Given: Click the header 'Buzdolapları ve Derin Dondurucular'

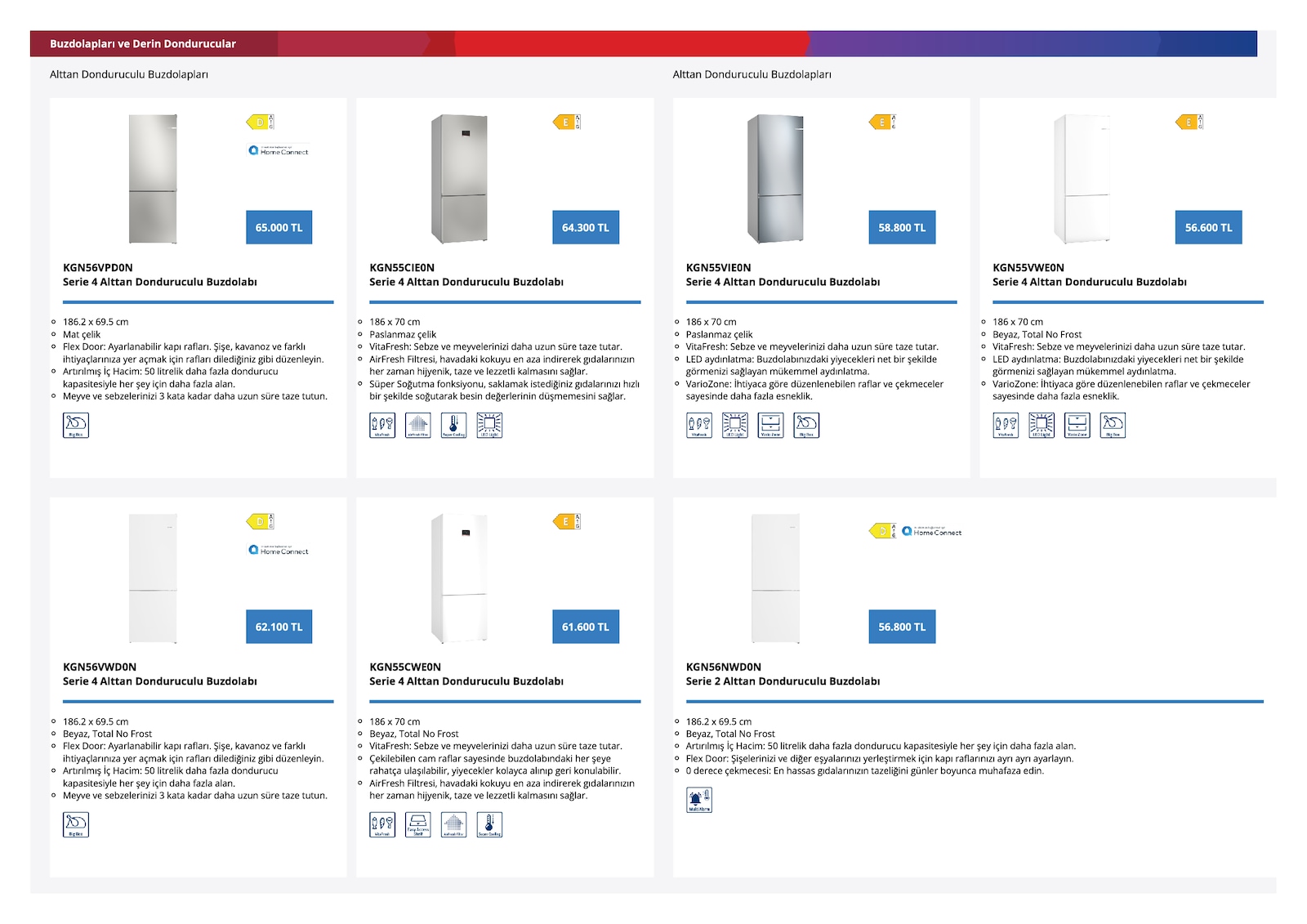Looking at the screenshot, I should tap(143, 43).
